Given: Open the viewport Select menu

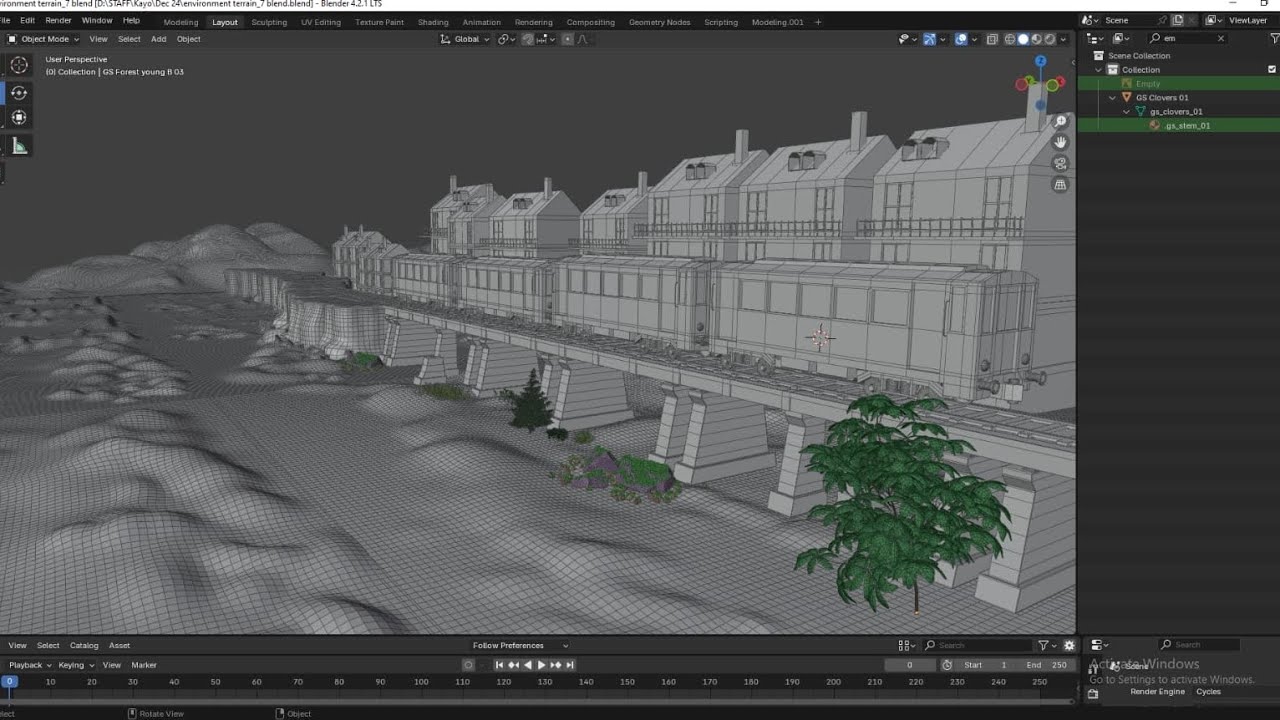Looking at the screenshot, I should [129, 39].
